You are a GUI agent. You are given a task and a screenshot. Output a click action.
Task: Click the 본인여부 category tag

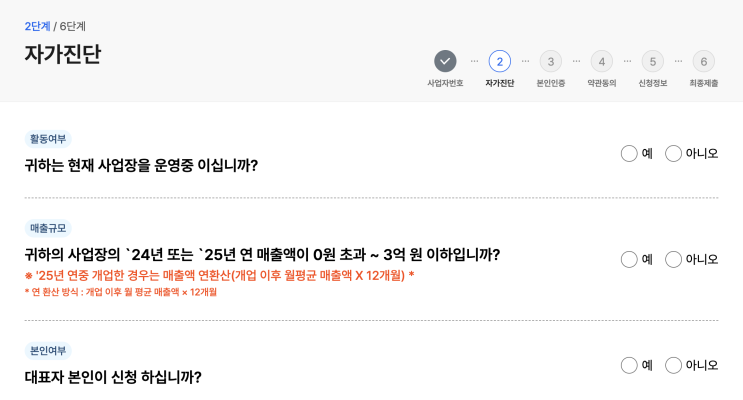(x=48, y=351)
